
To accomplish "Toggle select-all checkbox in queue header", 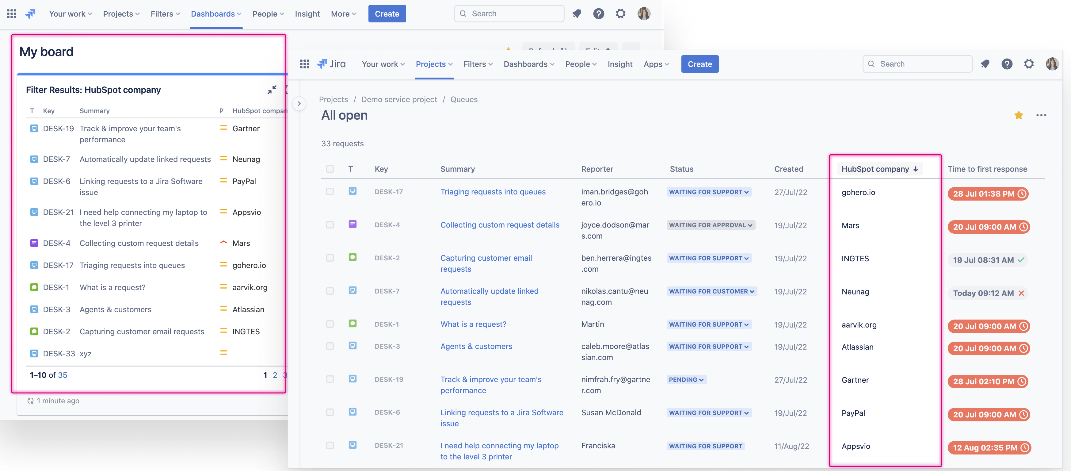I will click(x=330, y=169).
